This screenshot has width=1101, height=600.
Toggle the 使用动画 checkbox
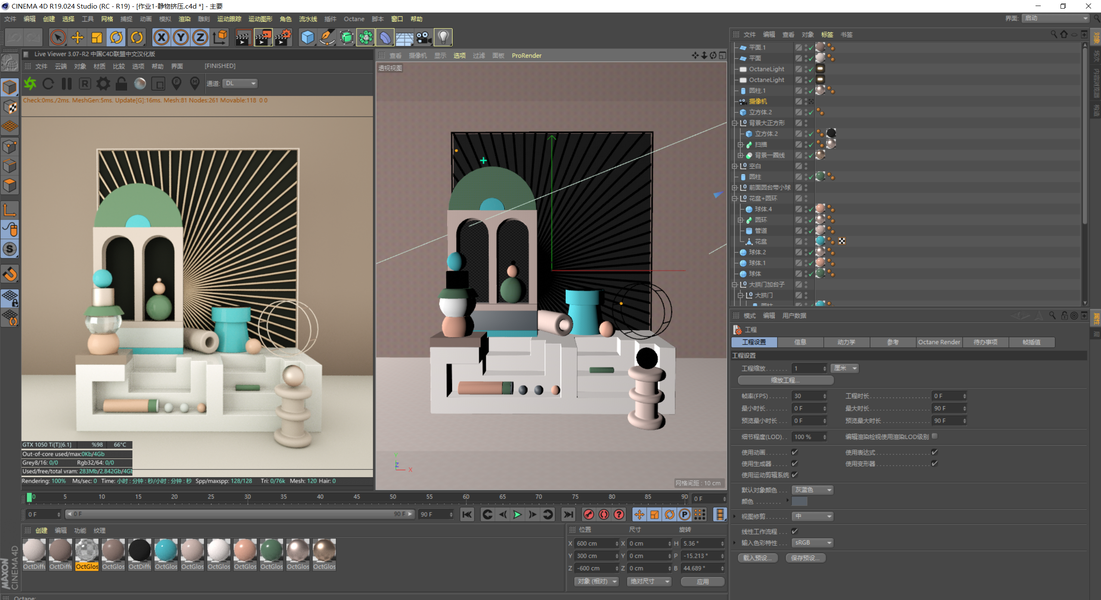click(x=795, y=452)
